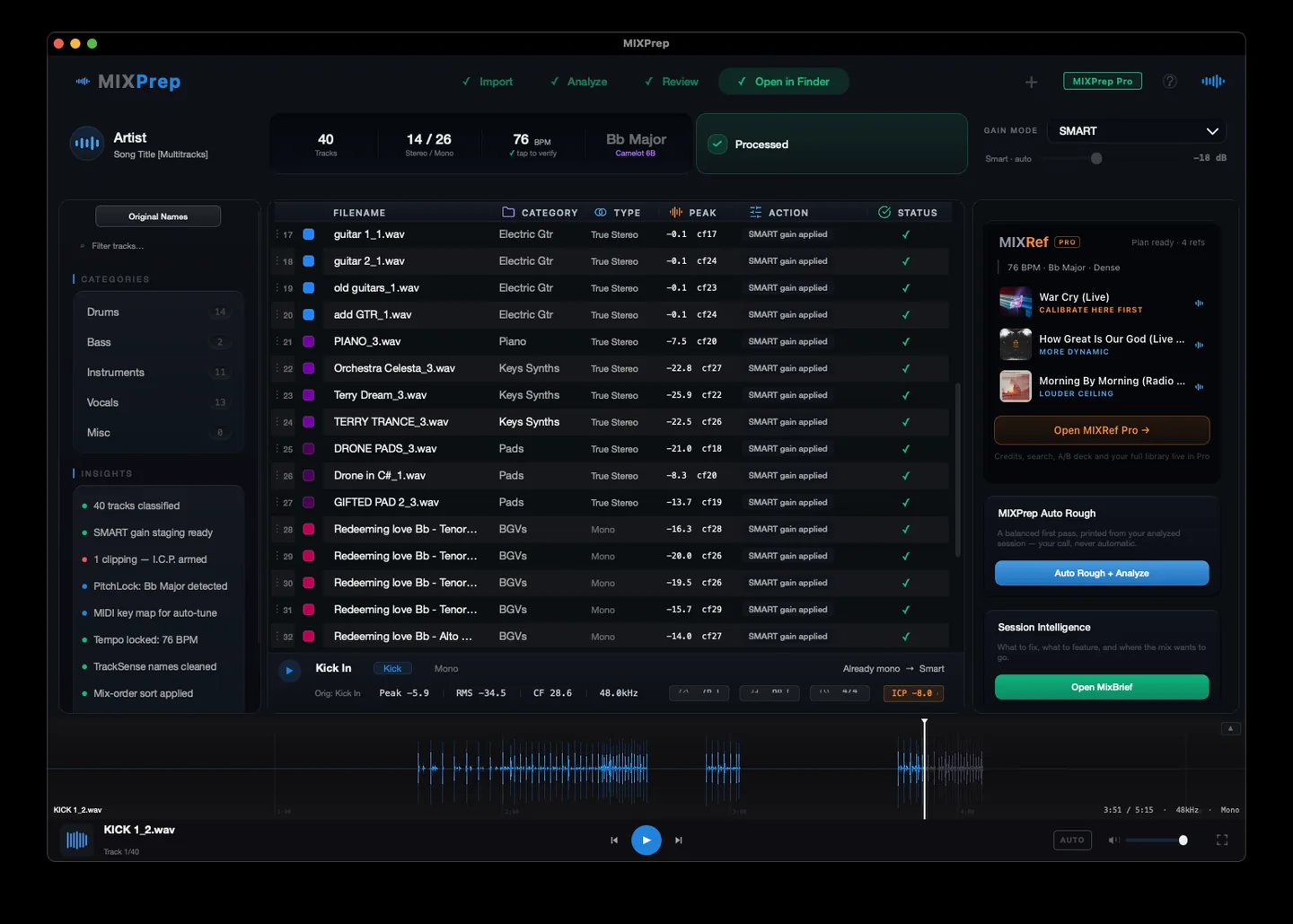This screenshot has height=924, width=1293.
Task: Click the speaker volume icon
Action: (1113, 840)
